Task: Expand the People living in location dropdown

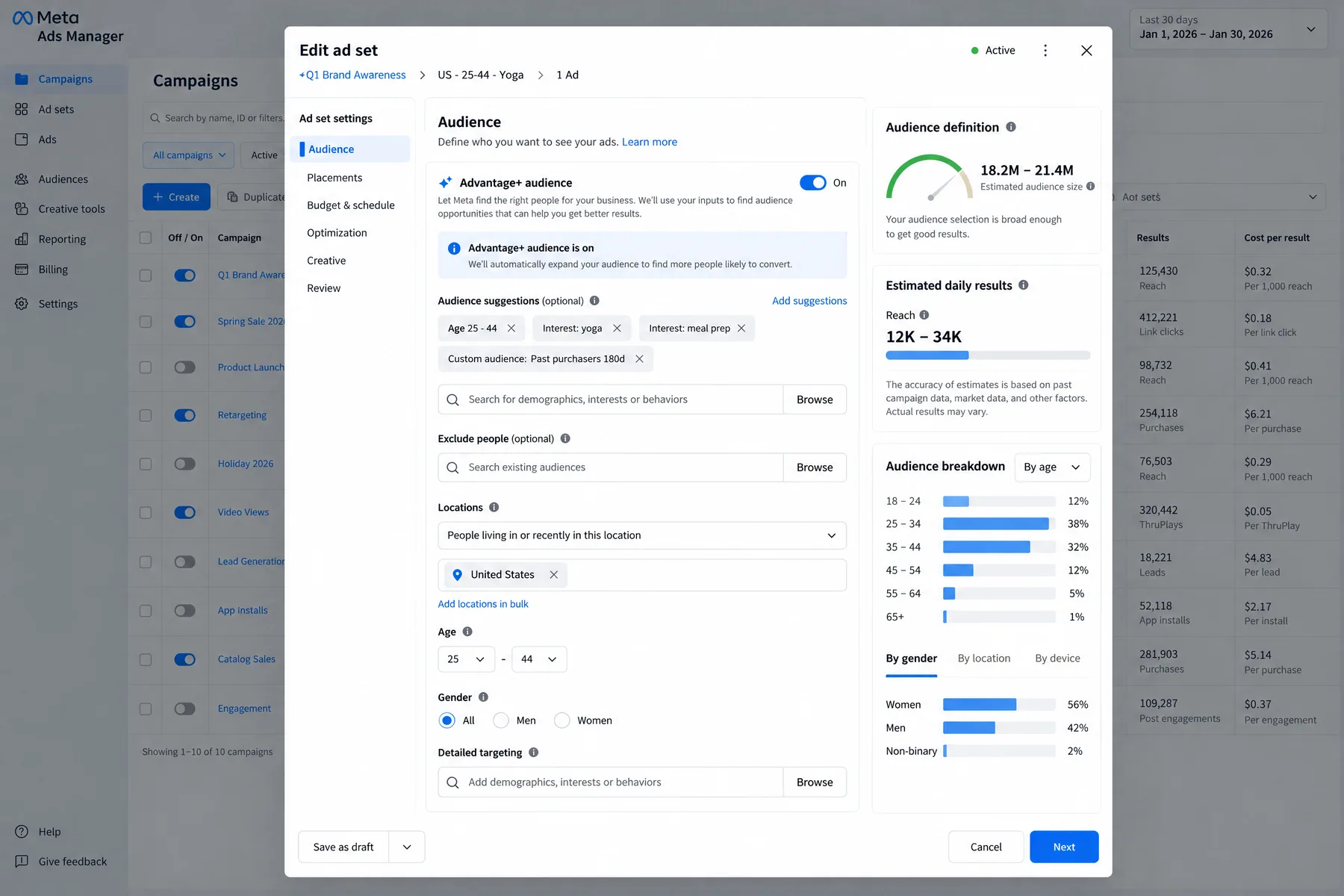Action: pyautogui.click(x=642, y=535)
